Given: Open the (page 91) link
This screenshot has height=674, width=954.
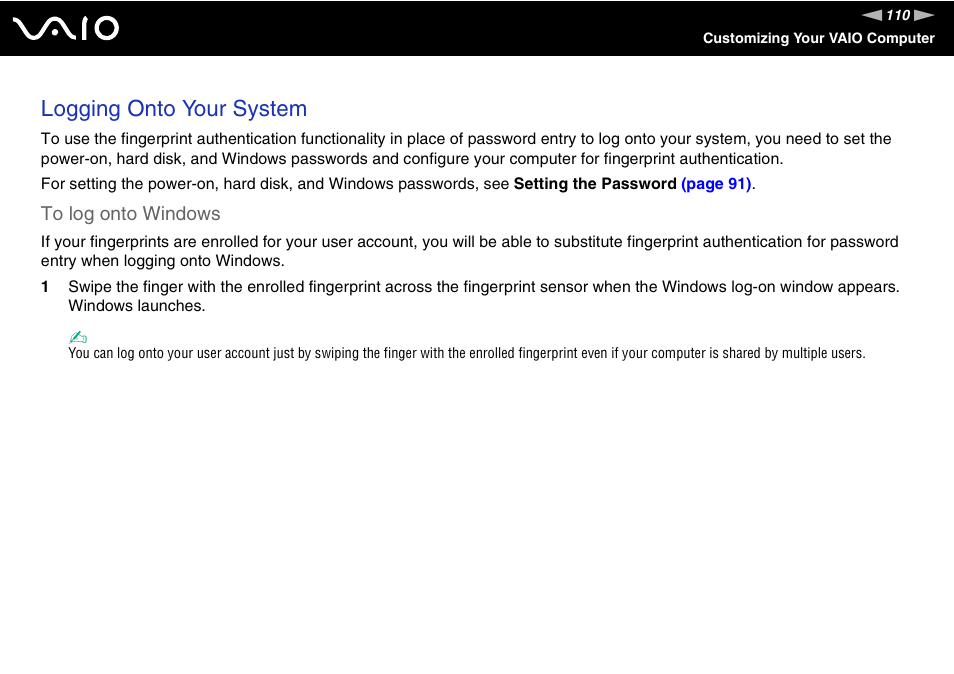Looking at the screenshot, I should pos(716,184).
